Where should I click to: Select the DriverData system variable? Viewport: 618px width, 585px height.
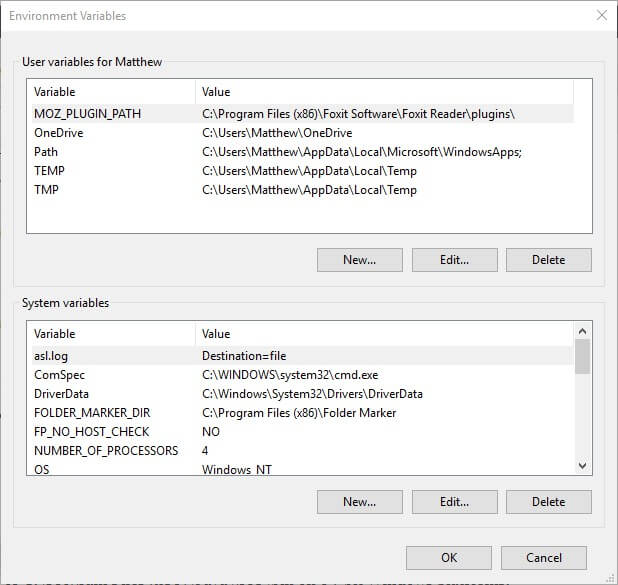(x=302, y=394)
